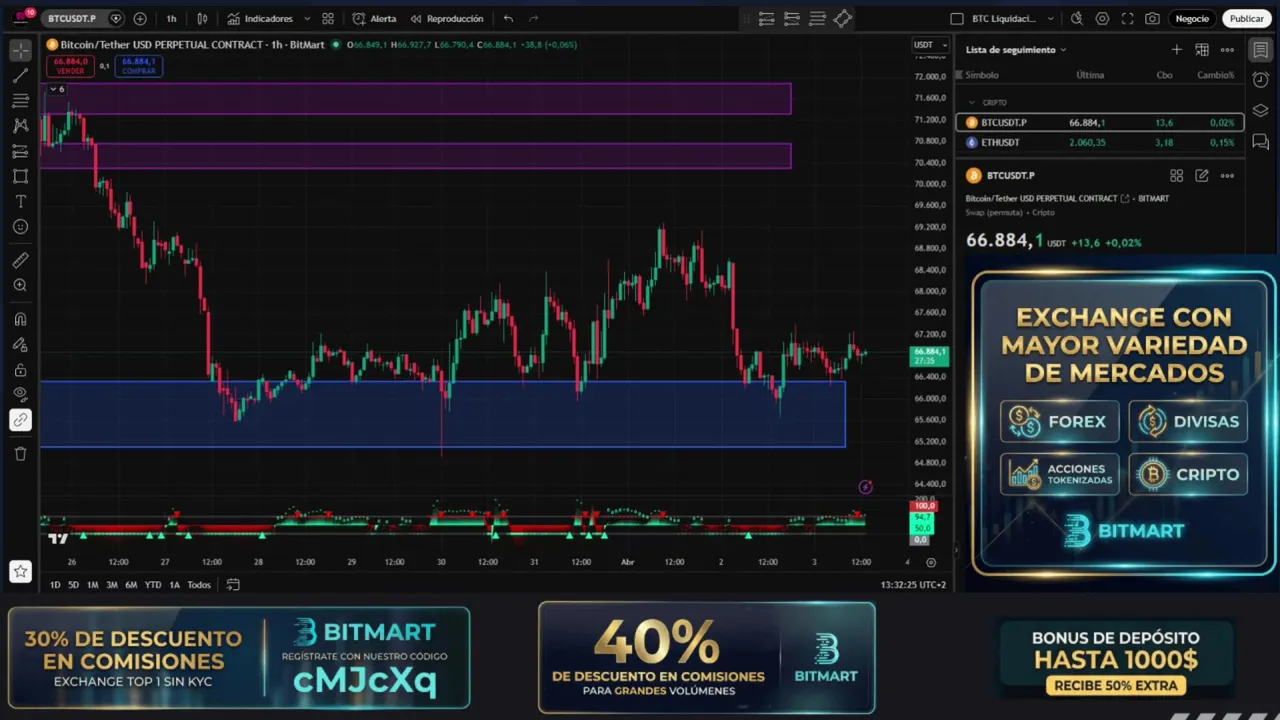The width and height of the screenshot is (1280, 720).
Task: Collapse the CRIPTO watchlist section
Action: 971,102
